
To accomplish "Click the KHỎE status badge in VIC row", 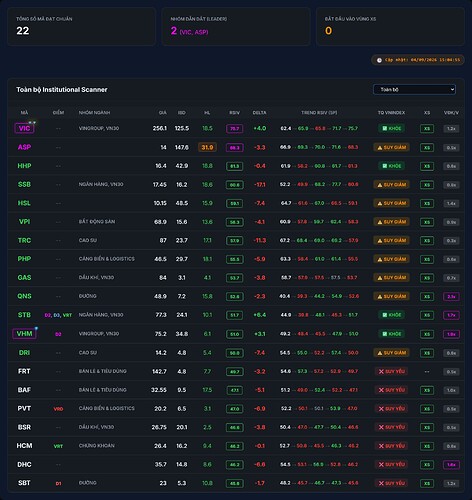I will (391, 128).
